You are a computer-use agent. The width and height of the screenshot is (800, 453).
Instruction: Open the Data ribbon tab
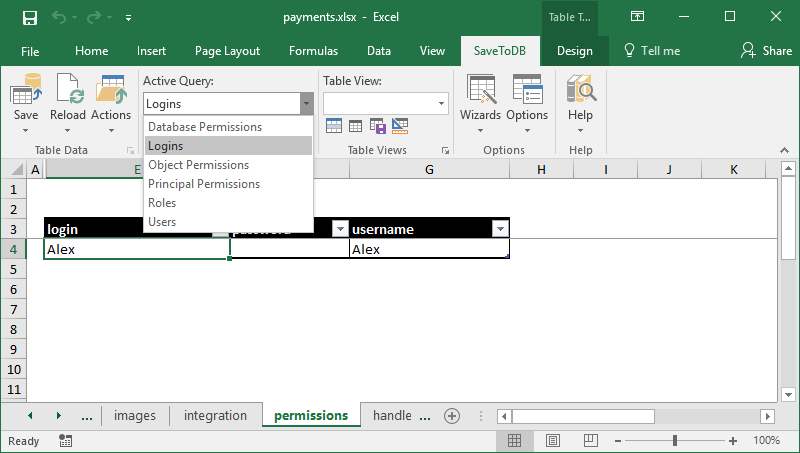coord(379,51)
